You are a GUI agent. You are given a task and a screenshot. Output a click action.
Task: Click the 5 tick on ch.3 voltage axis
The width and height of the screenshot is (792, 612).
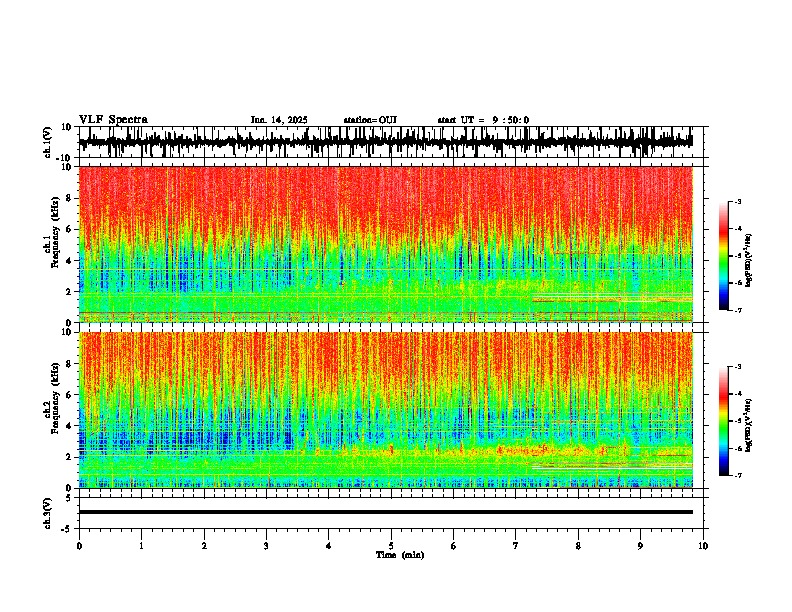[69, 498]
